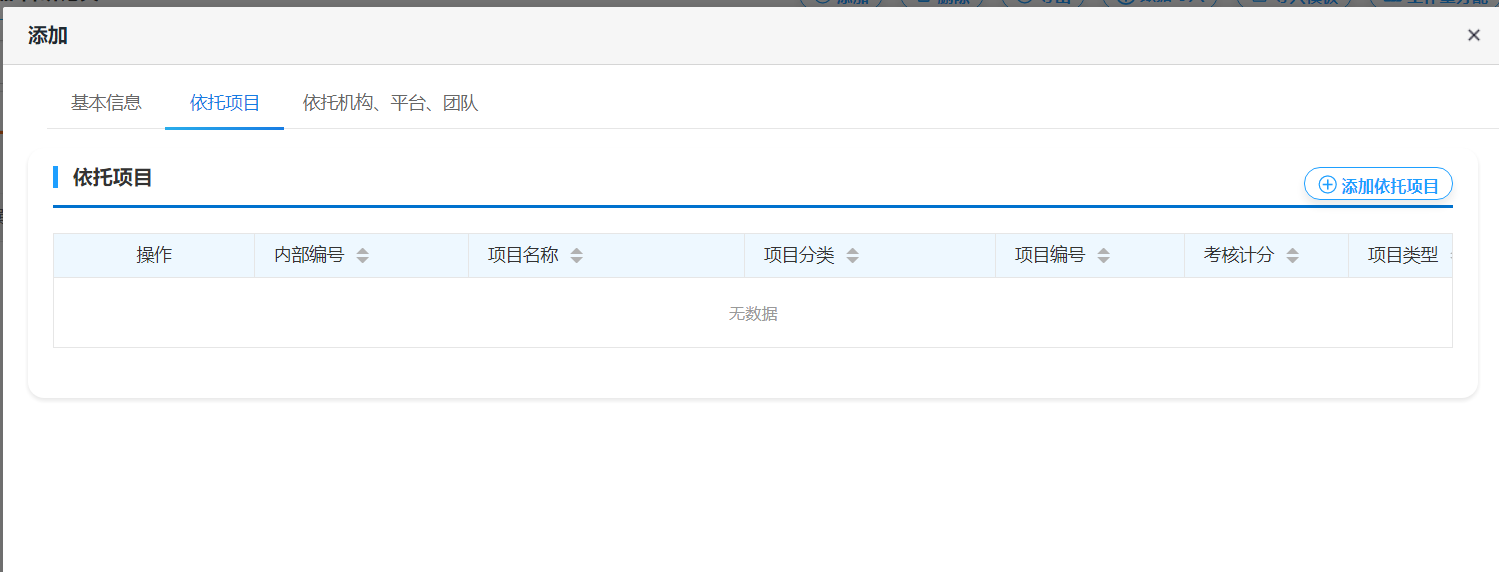
Task: Select the 项目名称 column header text
Action: tap(523, 256)
